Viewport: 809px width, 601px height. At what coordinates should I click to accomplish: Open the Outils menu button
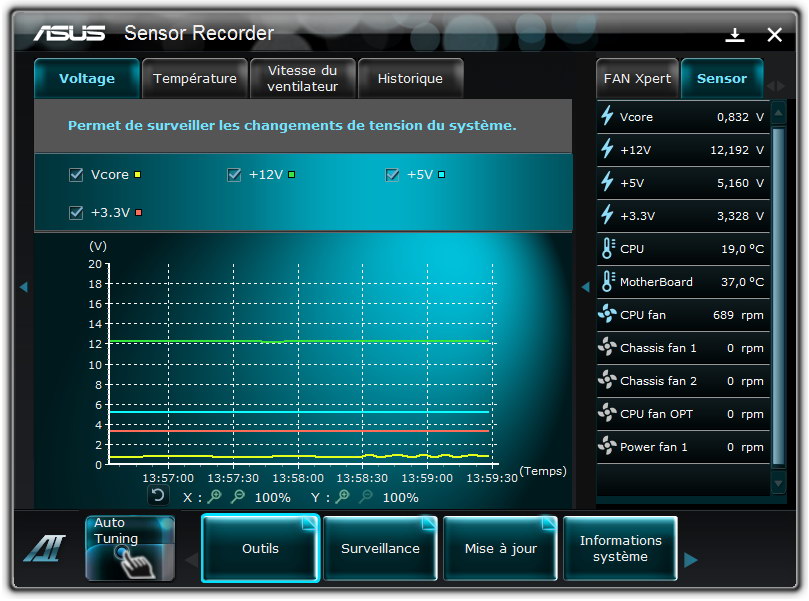(x=261, y=548)
